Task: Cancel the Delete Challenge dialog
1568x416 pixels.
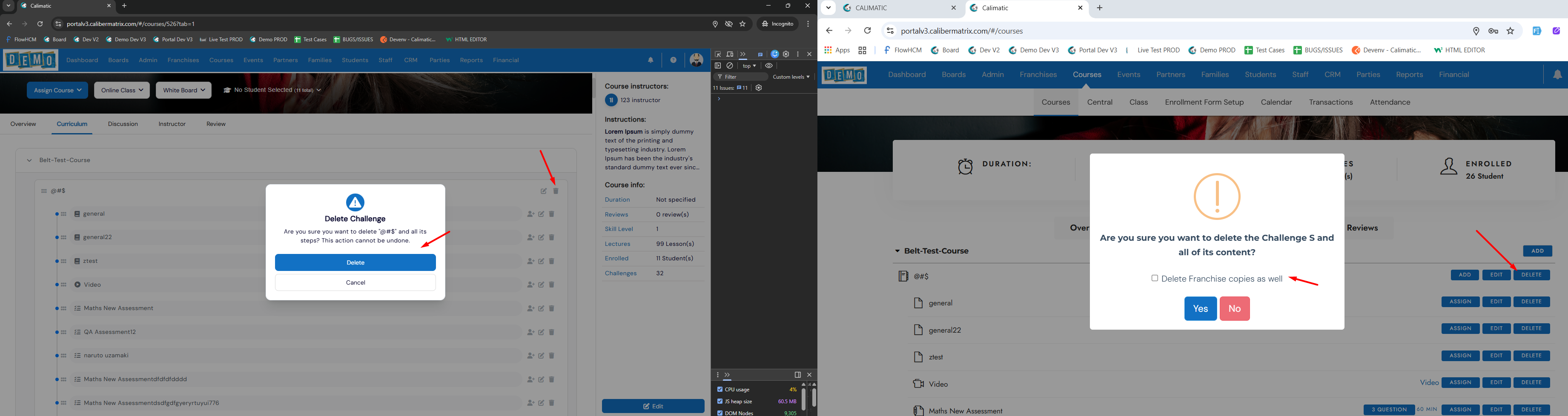Action: tap(355, 282)
